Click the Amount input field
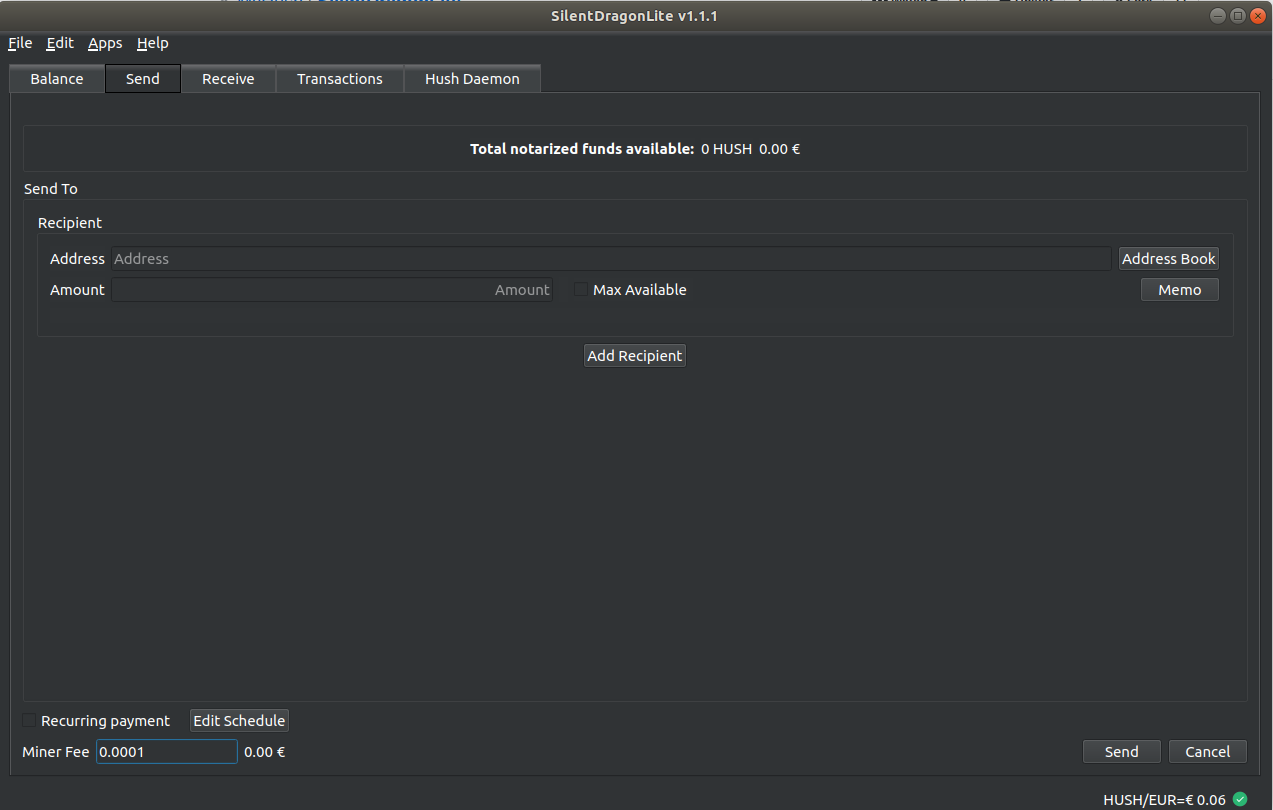The height and width of the screenshot is (810, 1273). 332,290
